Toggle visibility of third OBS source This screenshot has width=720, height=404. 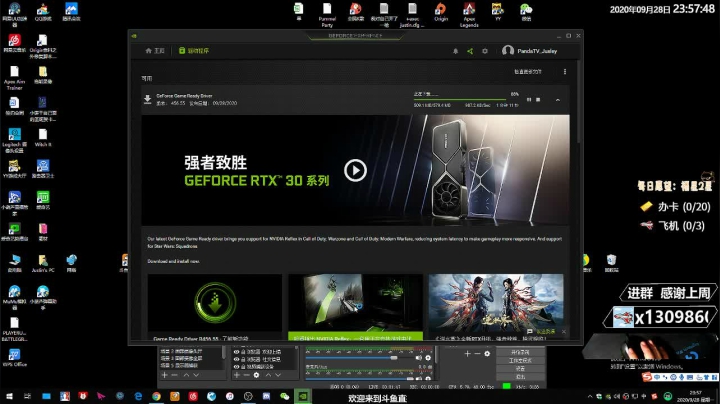click(x=236, y=367)
